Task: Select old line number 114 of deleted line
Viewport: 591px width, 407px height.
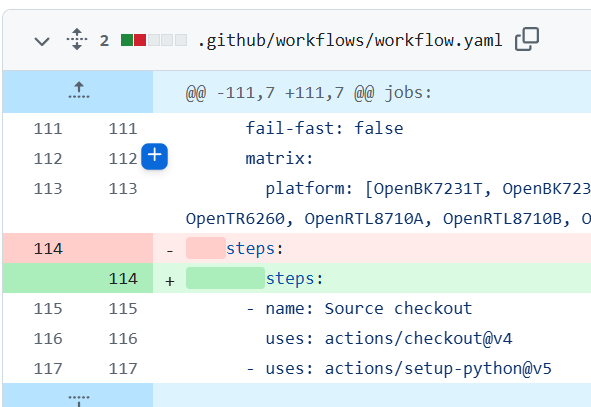Action: coord(48,249)
